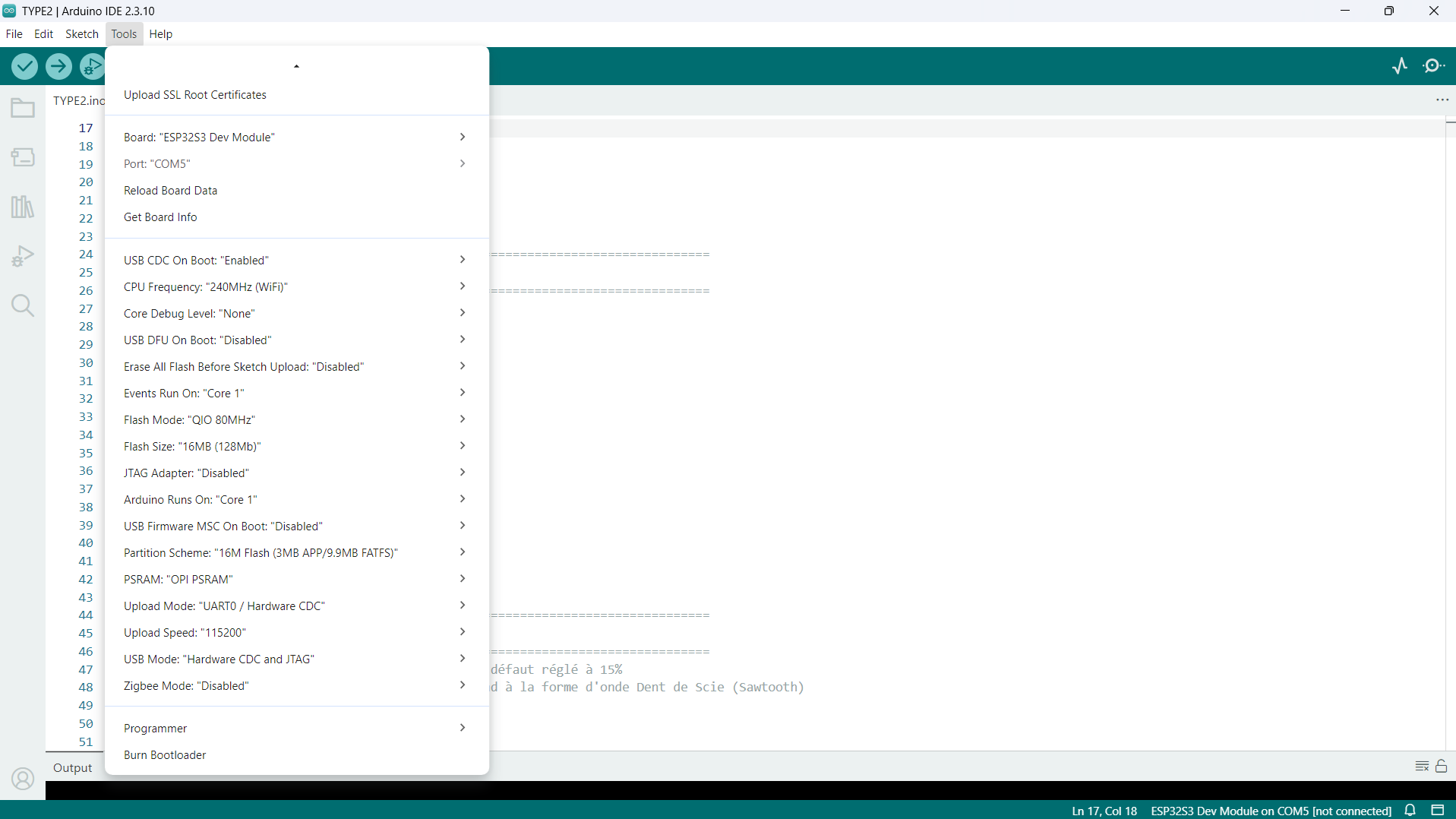Expand the Port COM5 submenu
Image resolution: width=1456 pixels, height=819 pixels.
pos(297,164)
